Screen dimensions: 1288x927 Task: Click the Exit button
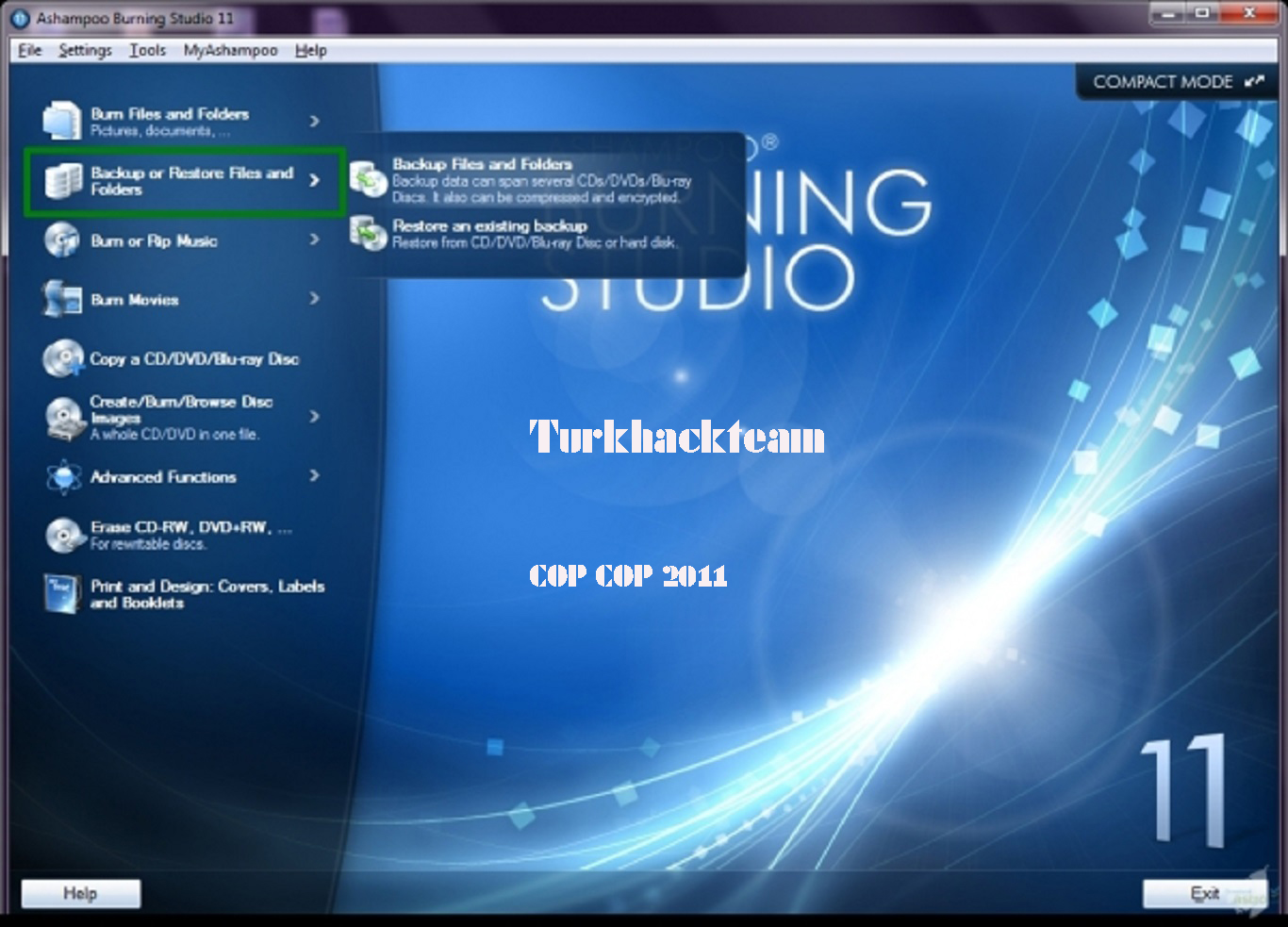click(1204, 893)
